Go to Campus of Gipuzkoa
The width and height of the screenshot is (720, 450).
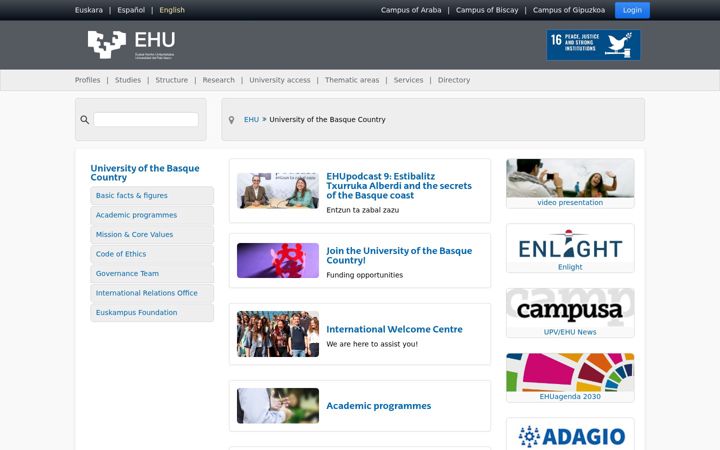(569, 10)
